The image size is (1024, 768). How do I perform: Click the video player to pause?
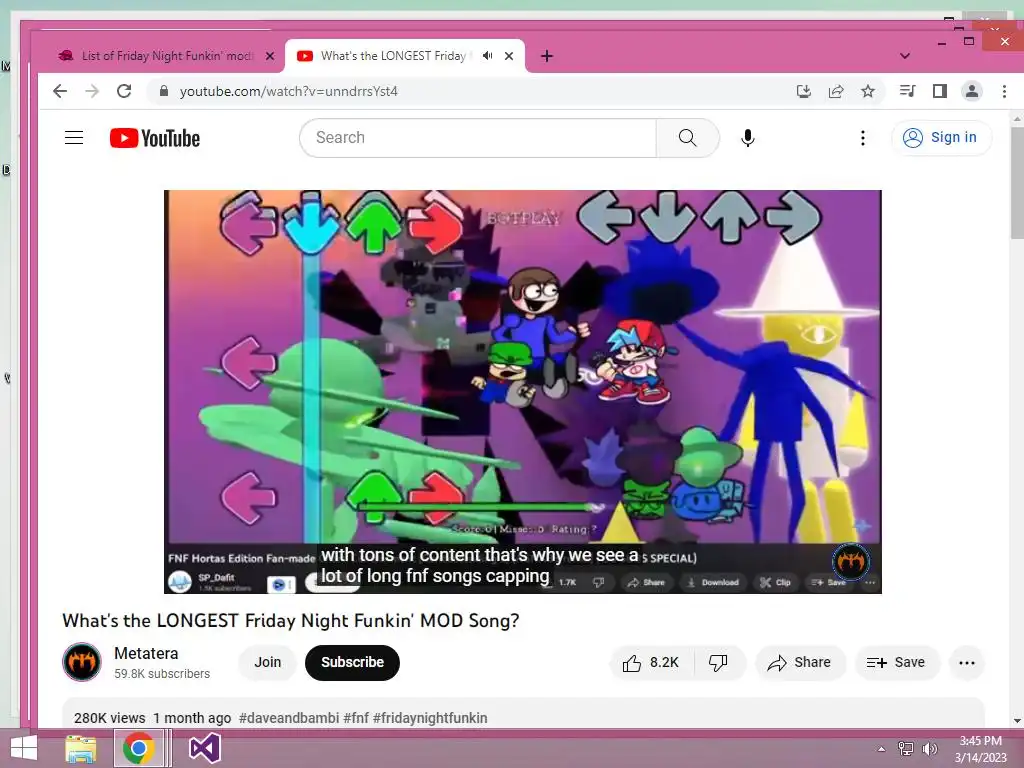[x=522, y=392]
